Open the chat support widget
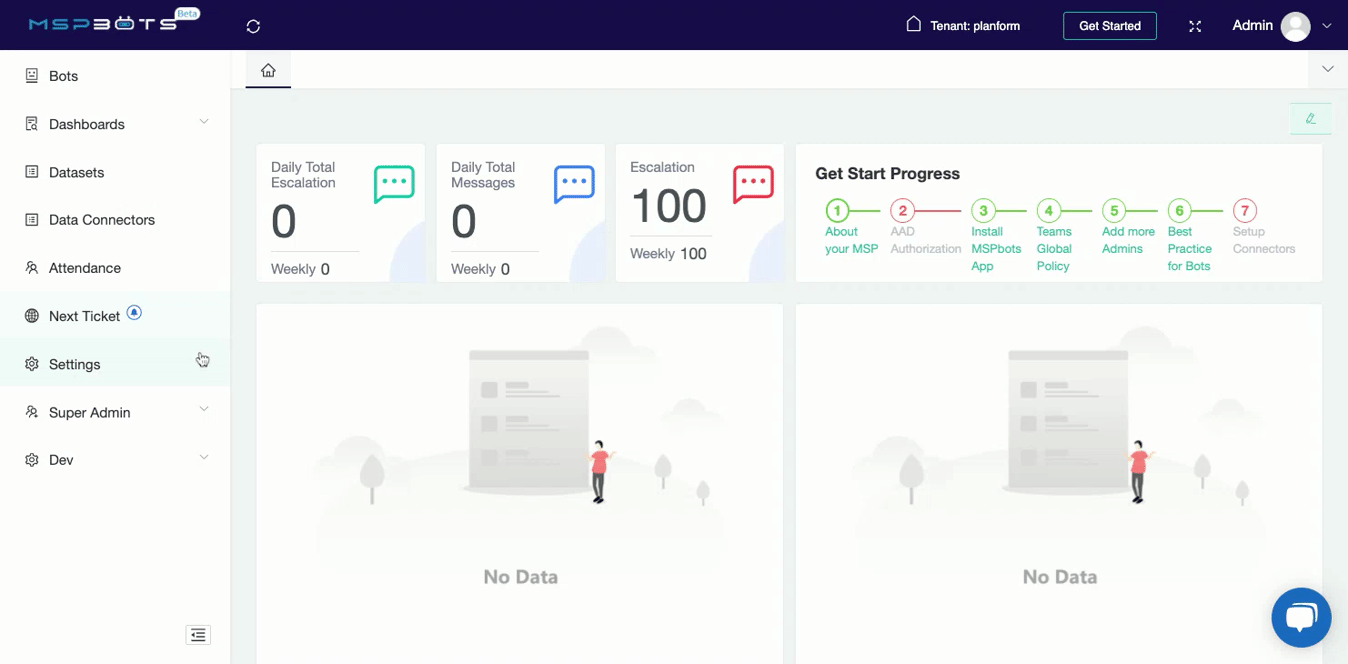The image size is (1348, 664). coord(1301,617)
